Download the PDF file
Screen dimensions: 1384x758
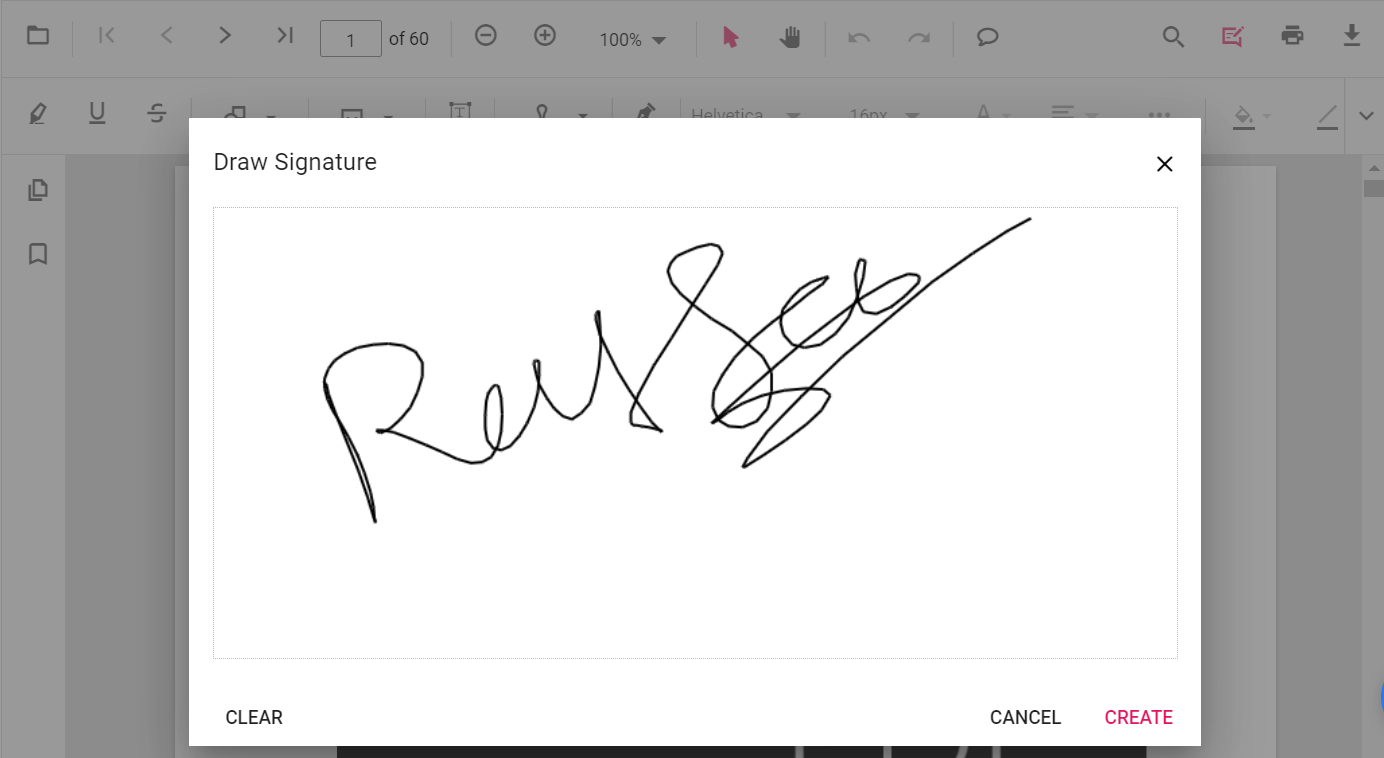[1351, 37]
